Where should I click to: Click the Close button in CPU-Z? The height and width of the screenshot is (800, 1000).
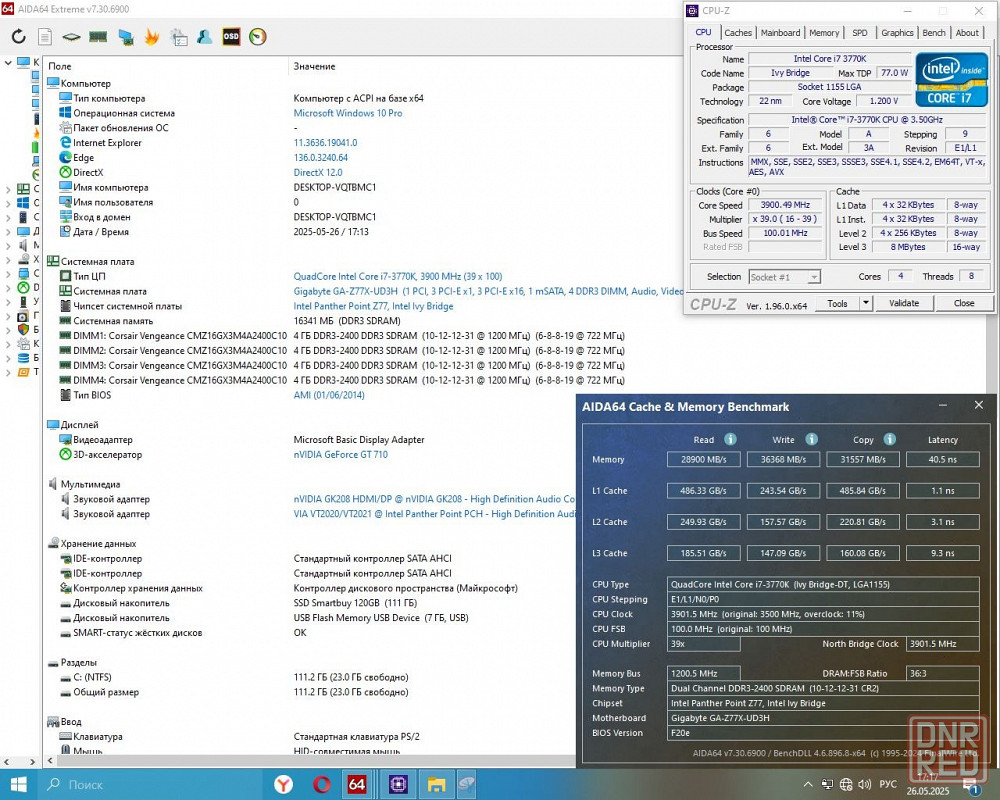[964, 303]
